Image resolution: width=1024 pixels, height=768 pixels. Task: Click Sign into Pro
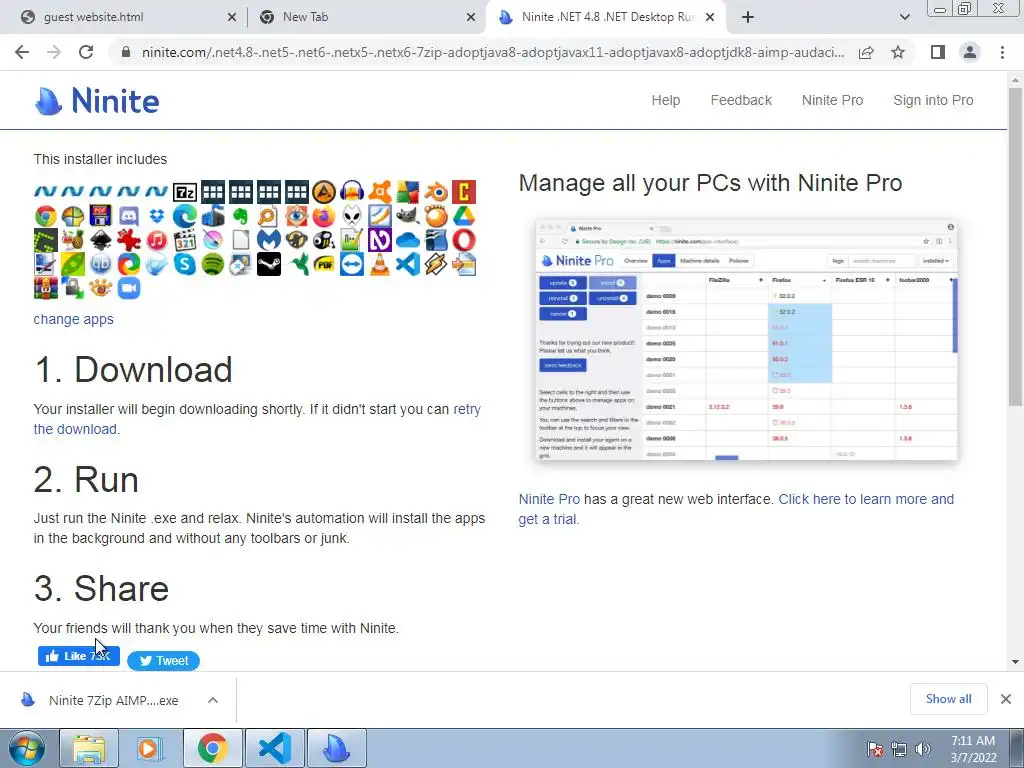(933, 100)
